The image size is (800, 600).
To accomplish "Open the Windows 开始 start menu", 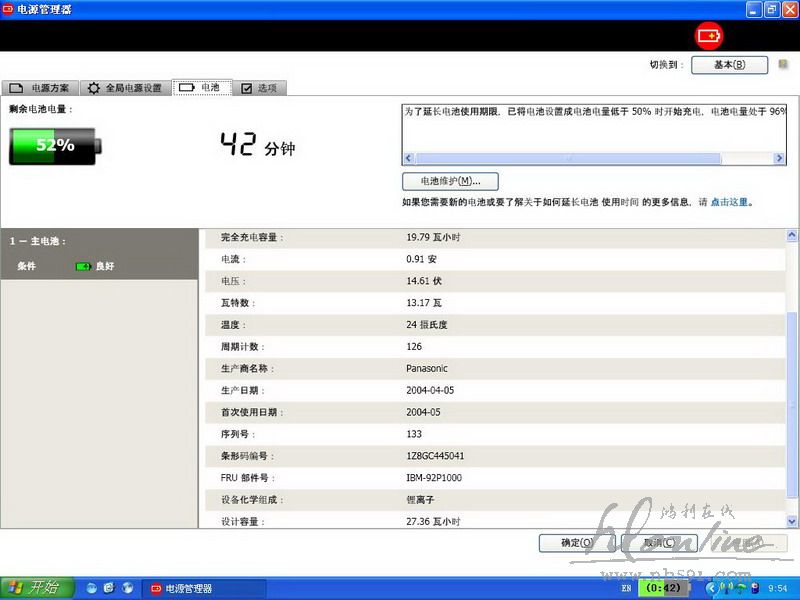I will point(33,588).
